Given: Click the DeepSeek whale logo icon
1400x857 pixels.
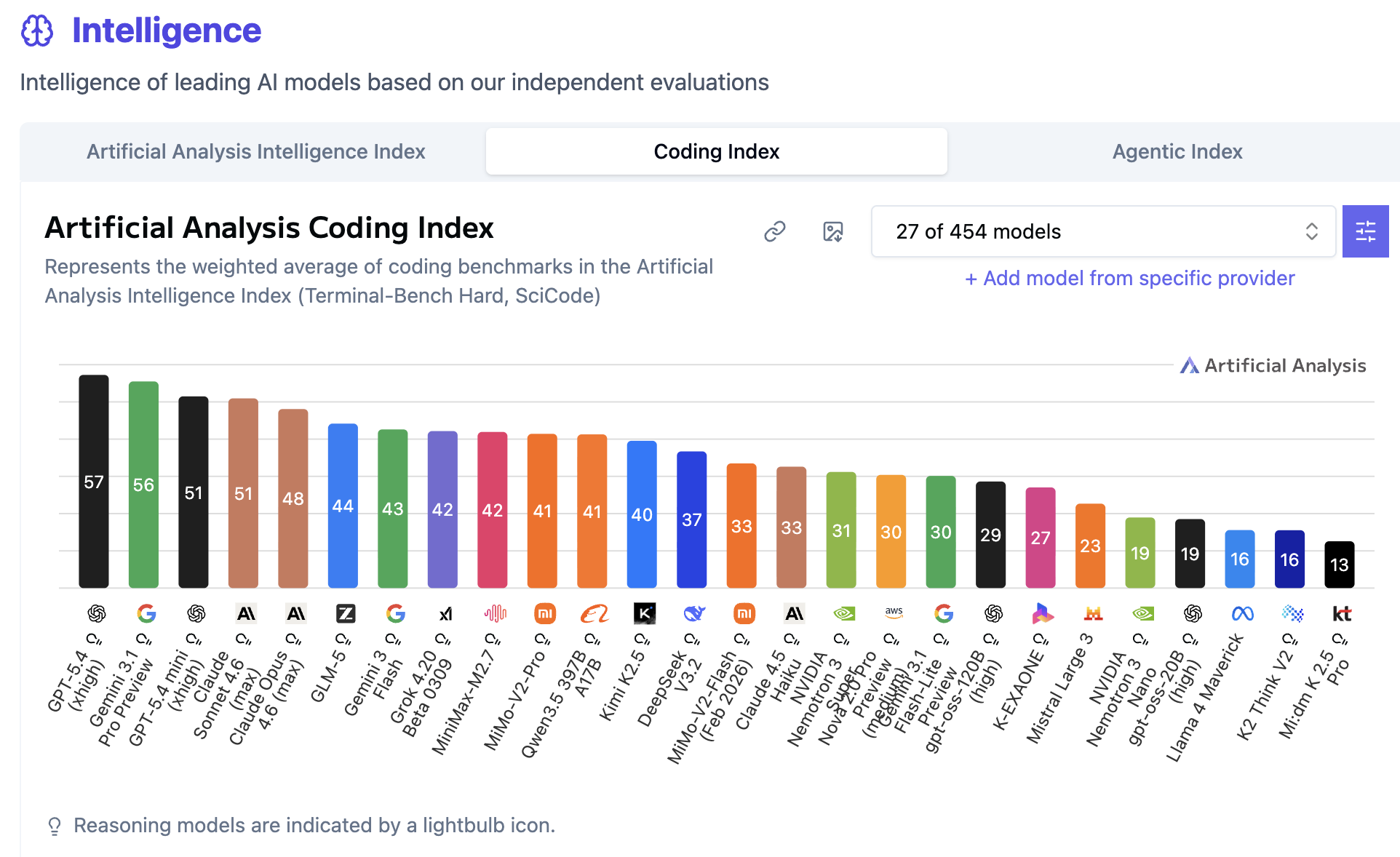Looking at the screenshot, I should coord(694,614).
